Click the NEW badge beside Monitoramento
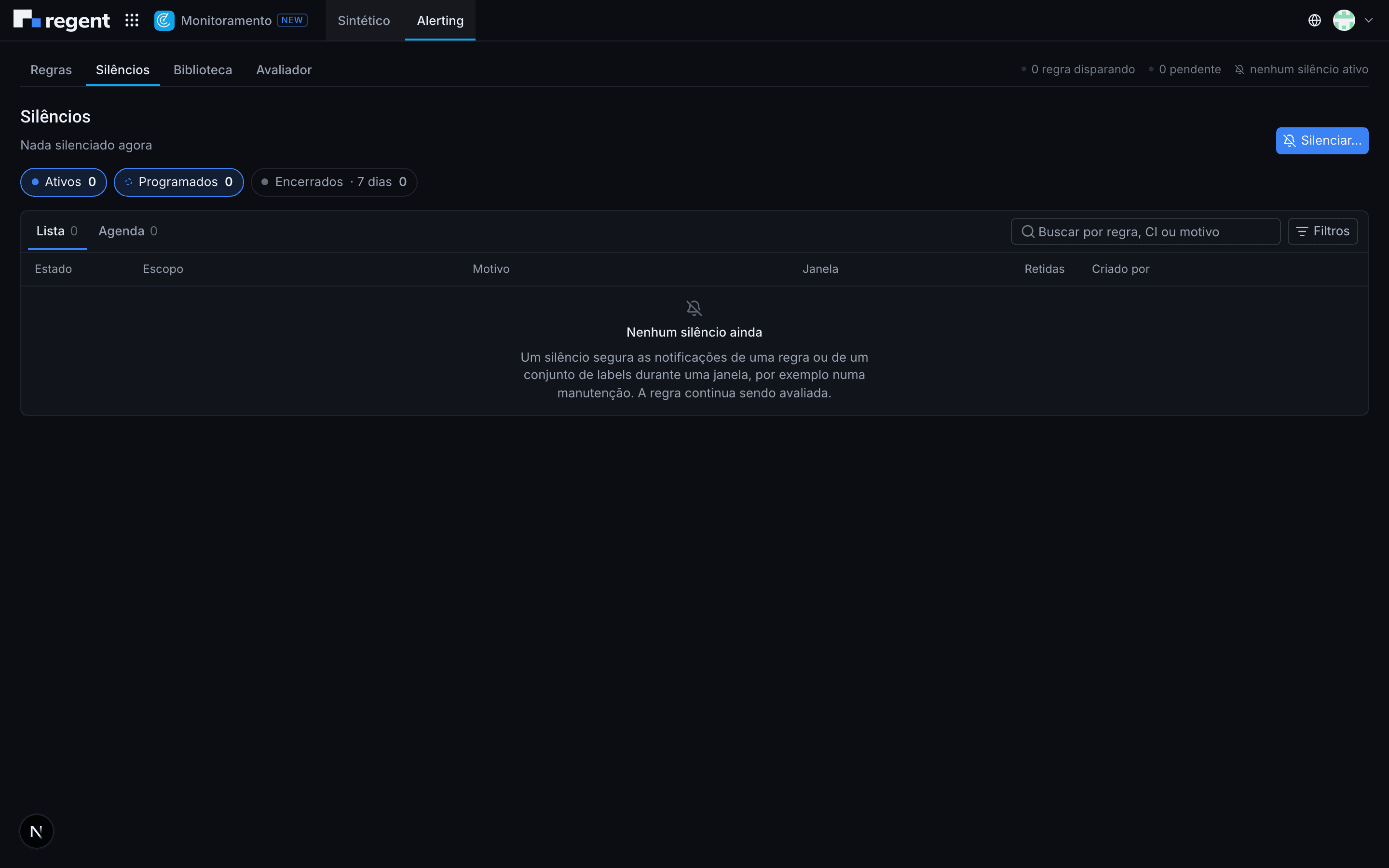The image size is (1389, 868). [x=292, y=20]
